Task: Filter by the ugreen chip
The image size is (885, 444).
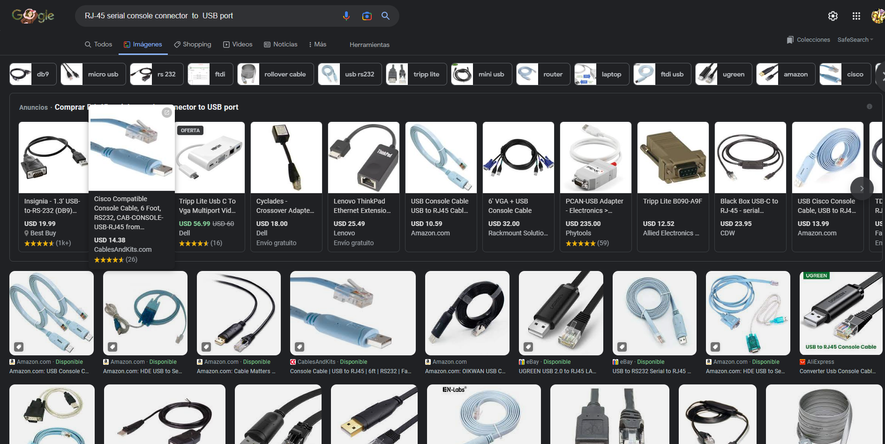Action: tap(723, 74)
